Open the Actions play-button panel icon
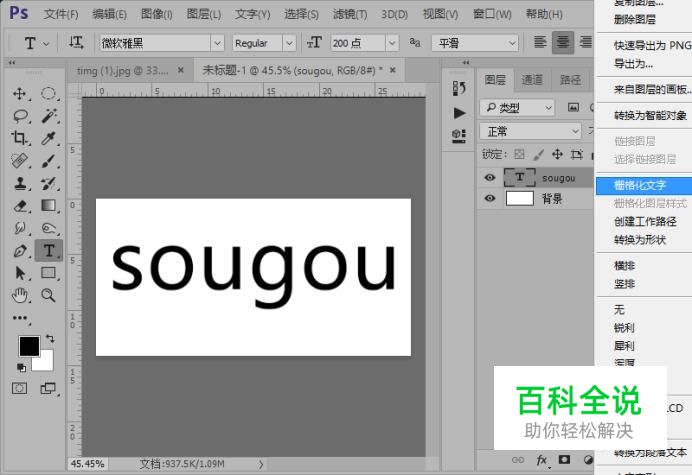 459,113
